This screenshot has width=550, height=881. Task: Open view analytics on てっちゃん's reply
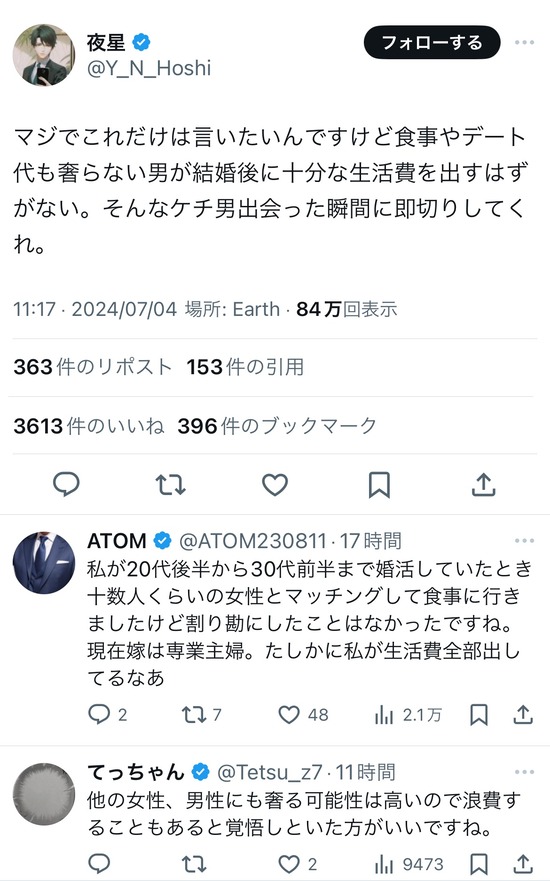pyautogui.click(x=408, y=864)
